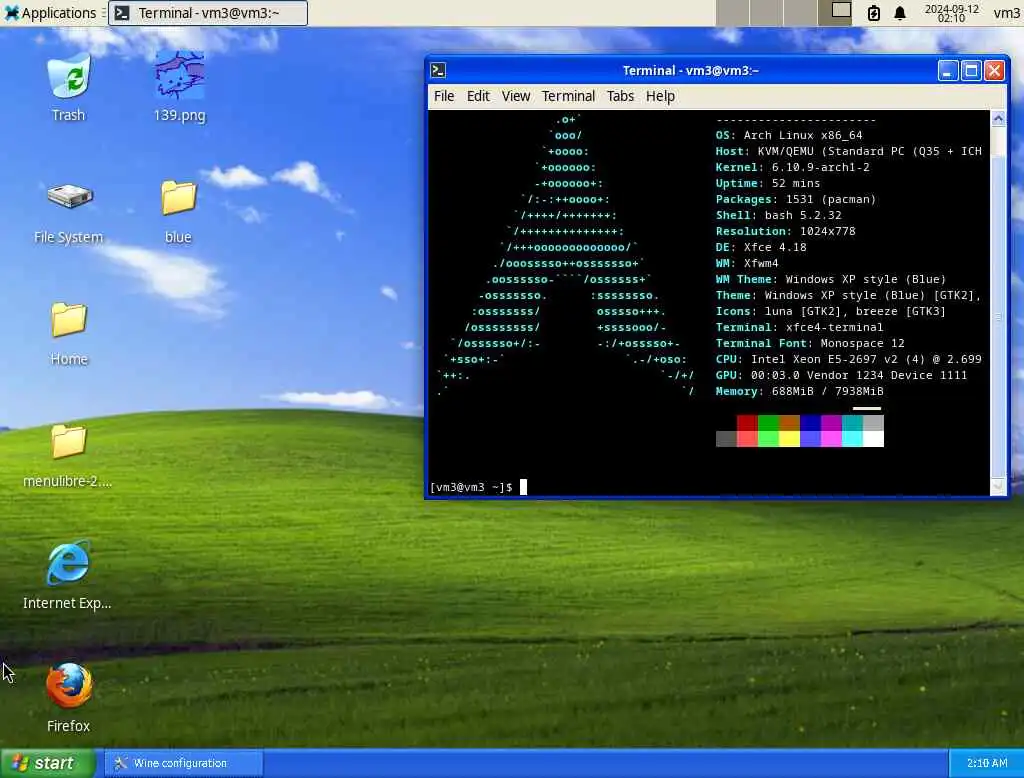The width and height of the screenshot is (1024, 778).
Task: Click the start button
Action: pos(48,763)
